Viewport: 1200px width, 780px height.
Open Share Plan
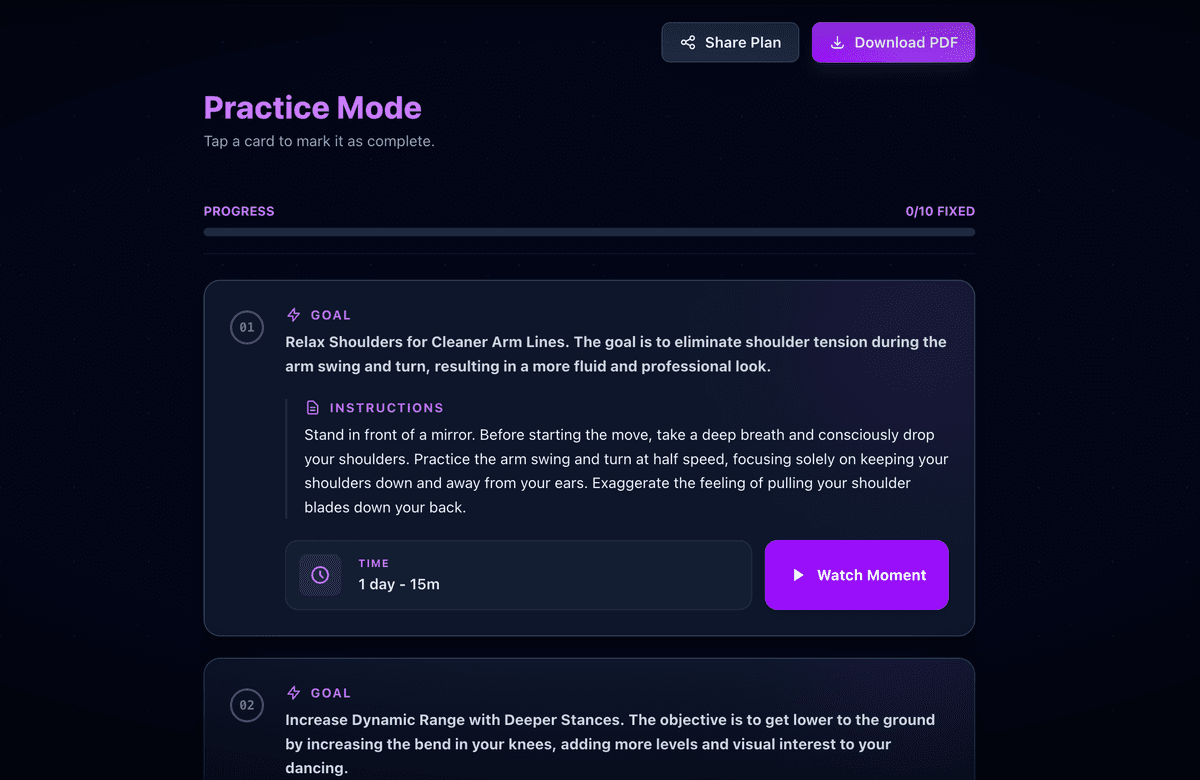click(730, 42)
